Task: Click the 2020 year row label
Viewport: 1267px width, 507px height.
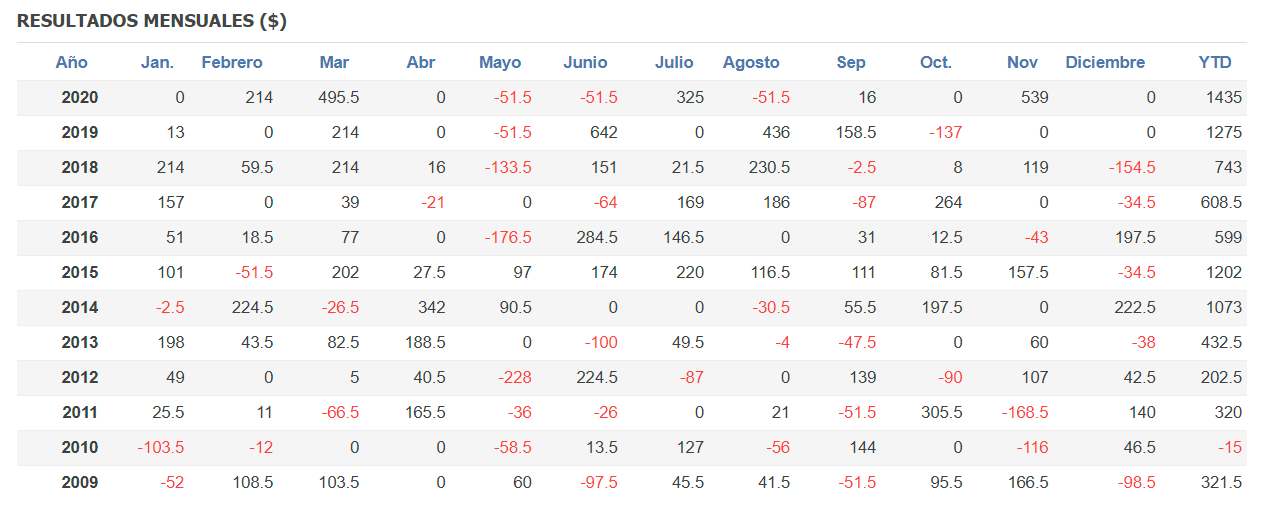Action: coord(80,98)
